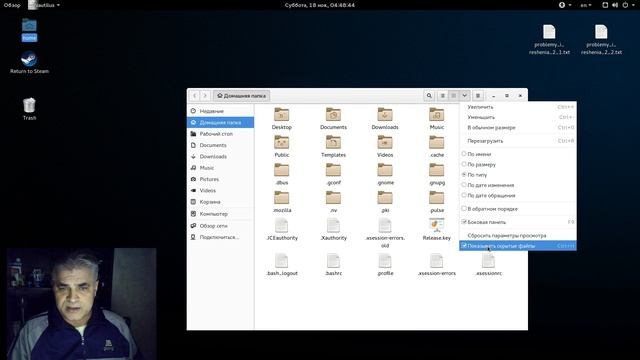Go back with the left arrow button

click(x=195, y=96)
